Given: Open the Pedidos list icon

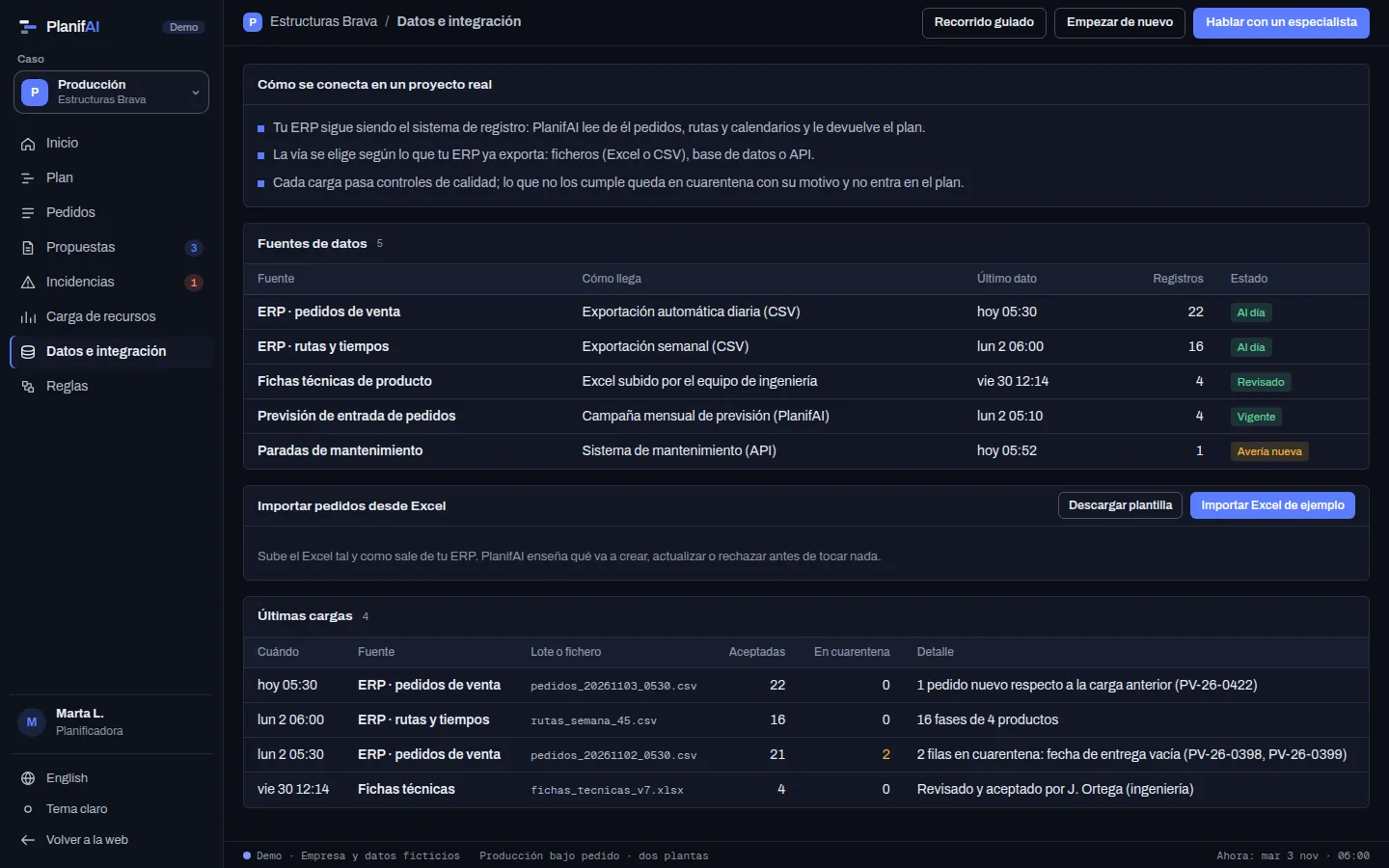Looking at the screenshot, I should [28, 213].
